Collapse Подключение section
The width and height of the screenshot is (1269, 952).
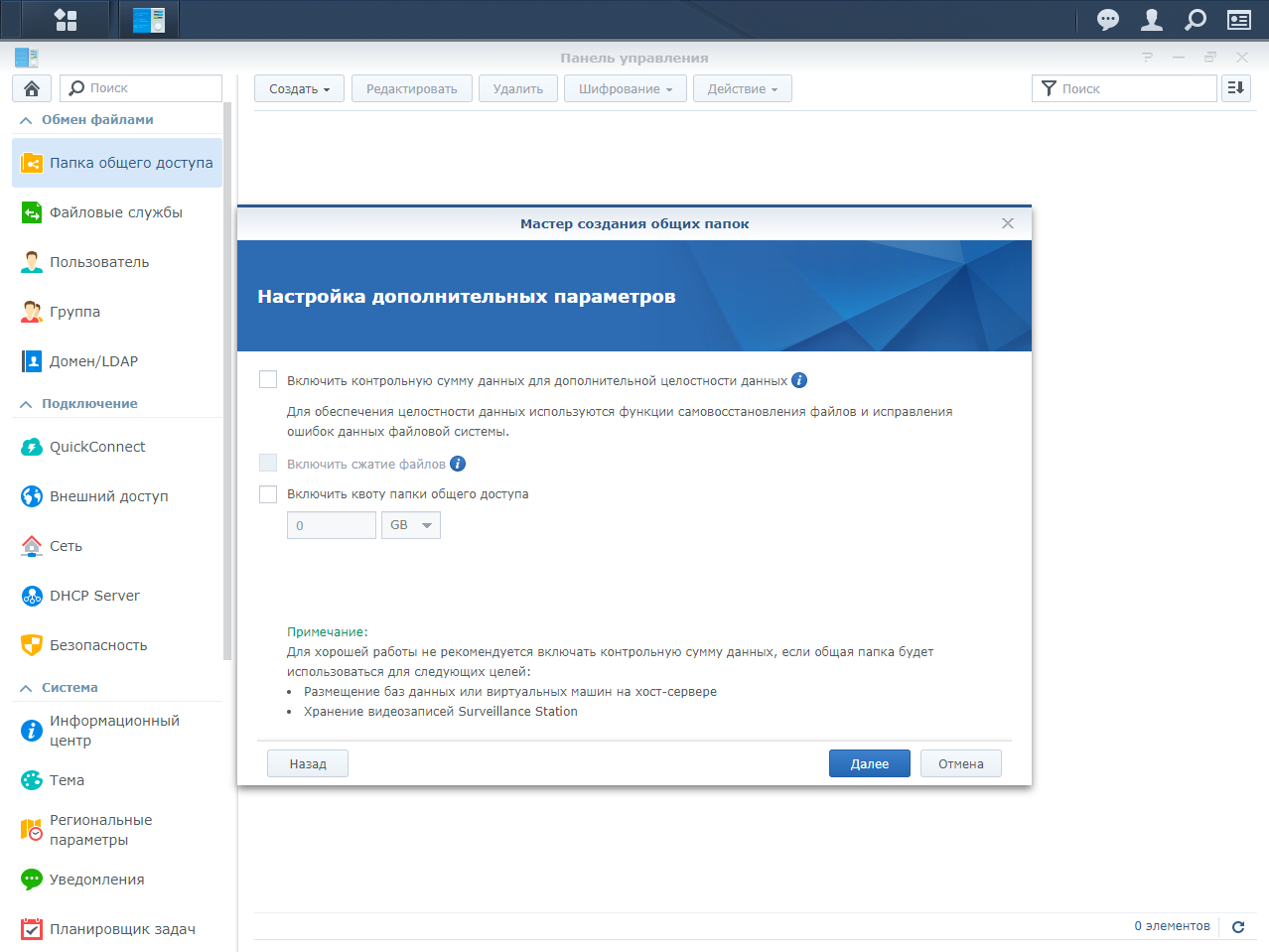(x=26, y=404)
